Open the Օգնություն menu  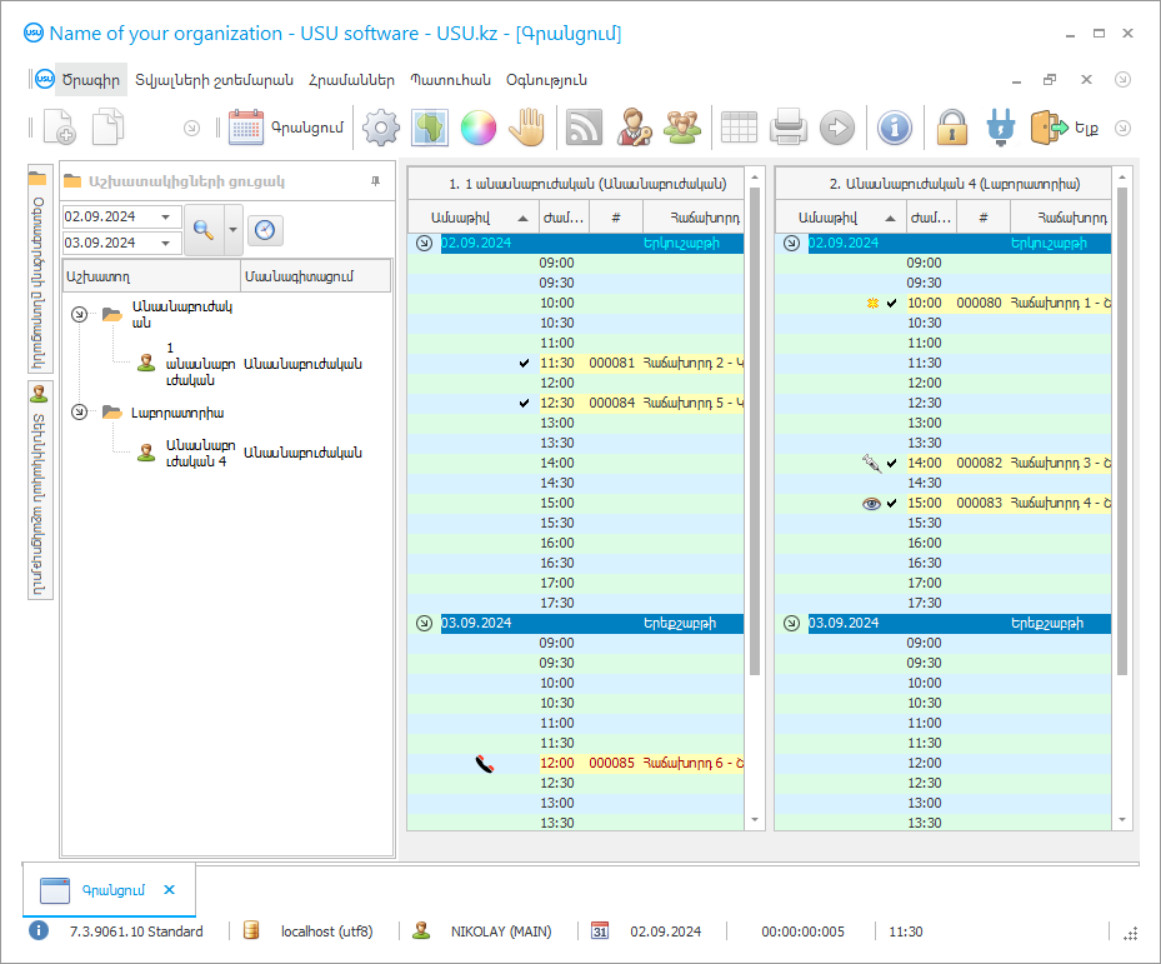(546, 80)
